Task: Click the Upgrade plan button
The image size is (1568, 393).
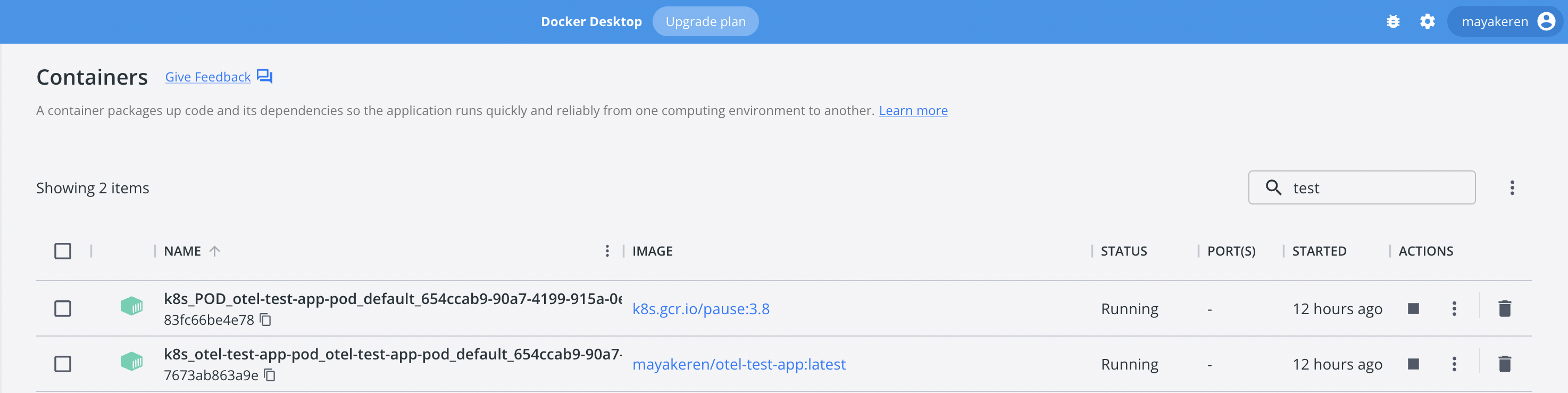Action: (705, 21)
